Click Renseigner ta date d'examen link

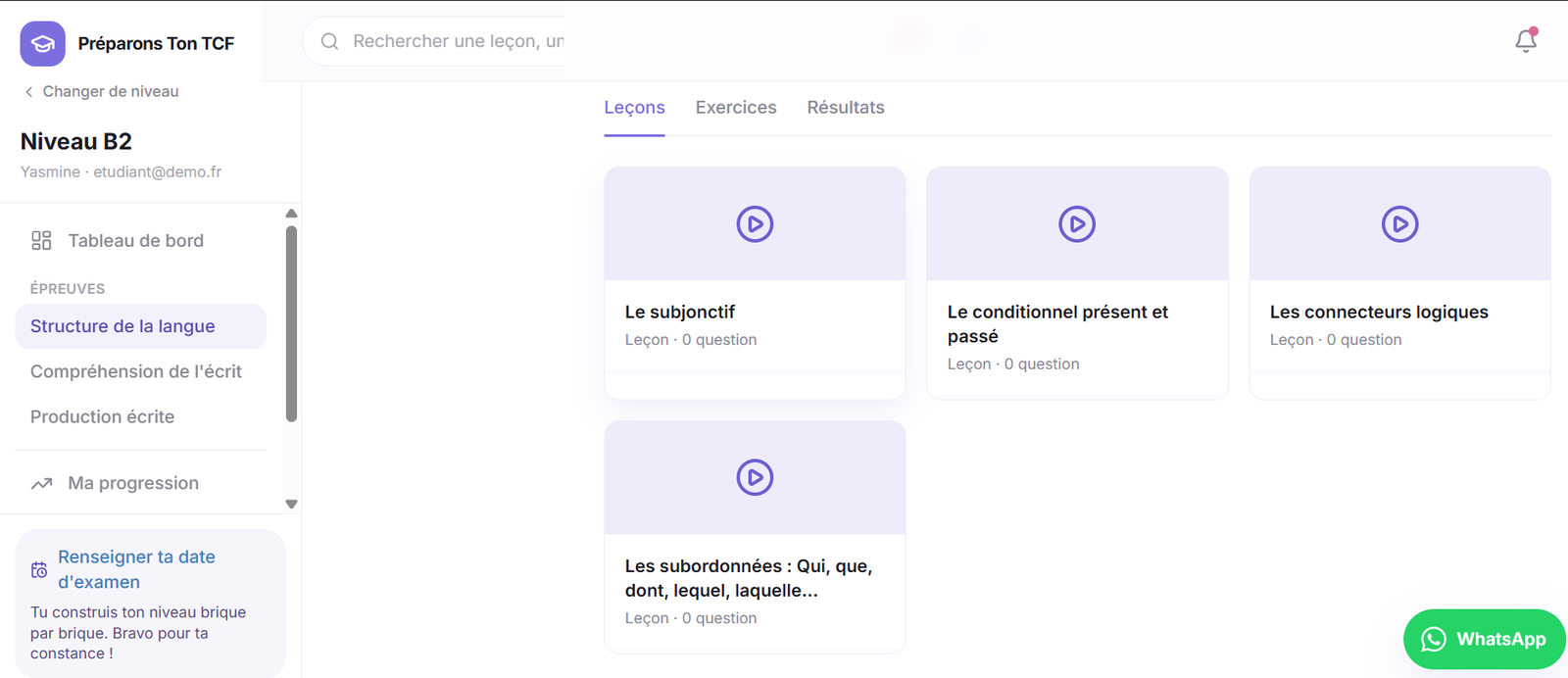pos(136,569)
